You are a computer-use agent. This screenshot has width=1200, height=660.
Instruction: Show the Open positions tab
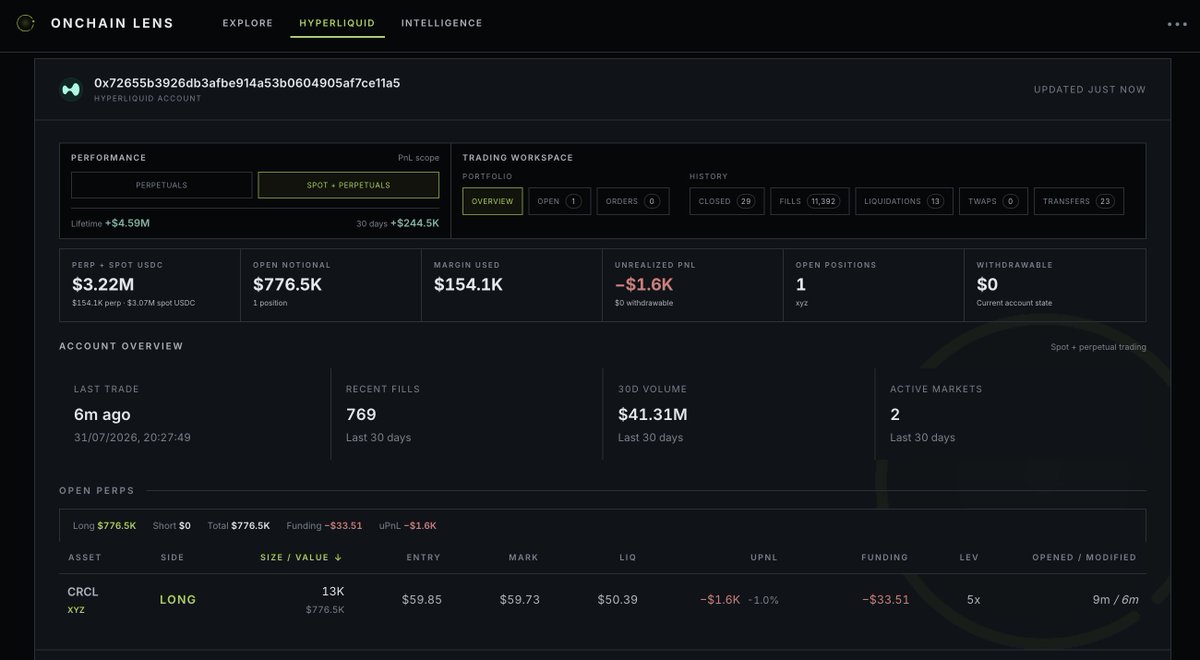click(x=560, y=201)
